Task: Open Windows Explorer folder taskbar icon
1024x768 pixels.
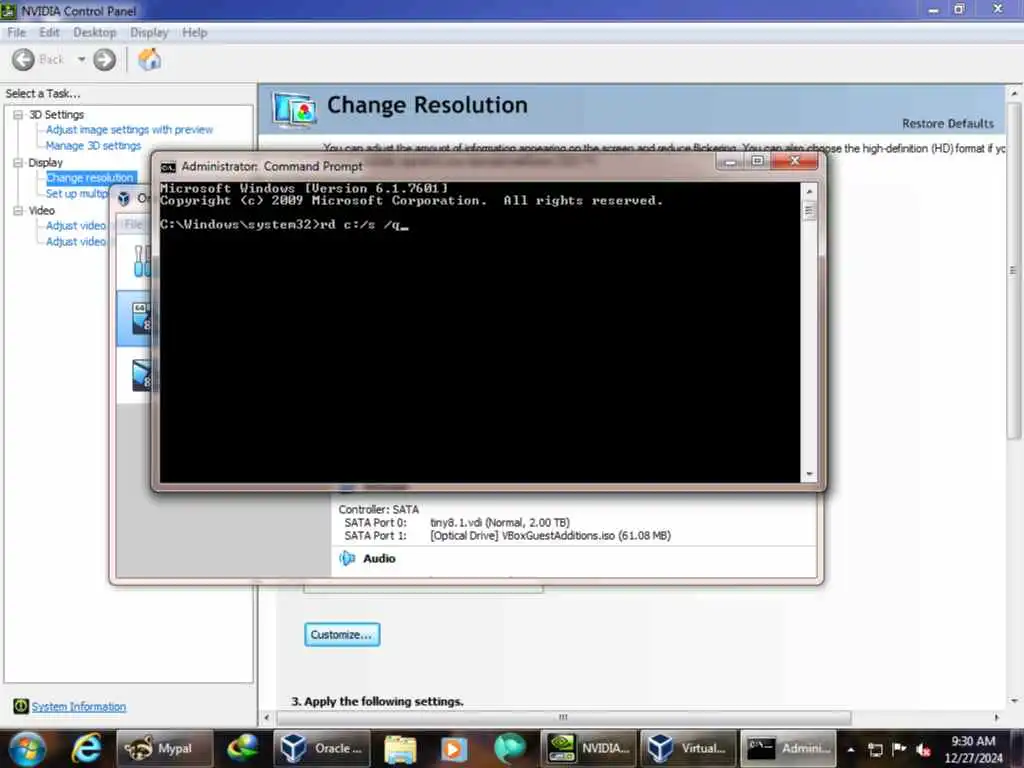Action: [x=400, y=748]
